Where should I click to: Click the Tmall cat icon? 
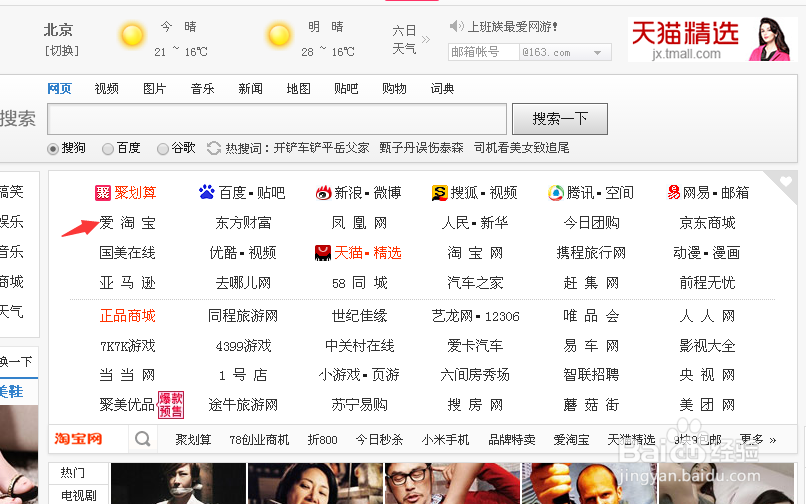coord(323,253)
